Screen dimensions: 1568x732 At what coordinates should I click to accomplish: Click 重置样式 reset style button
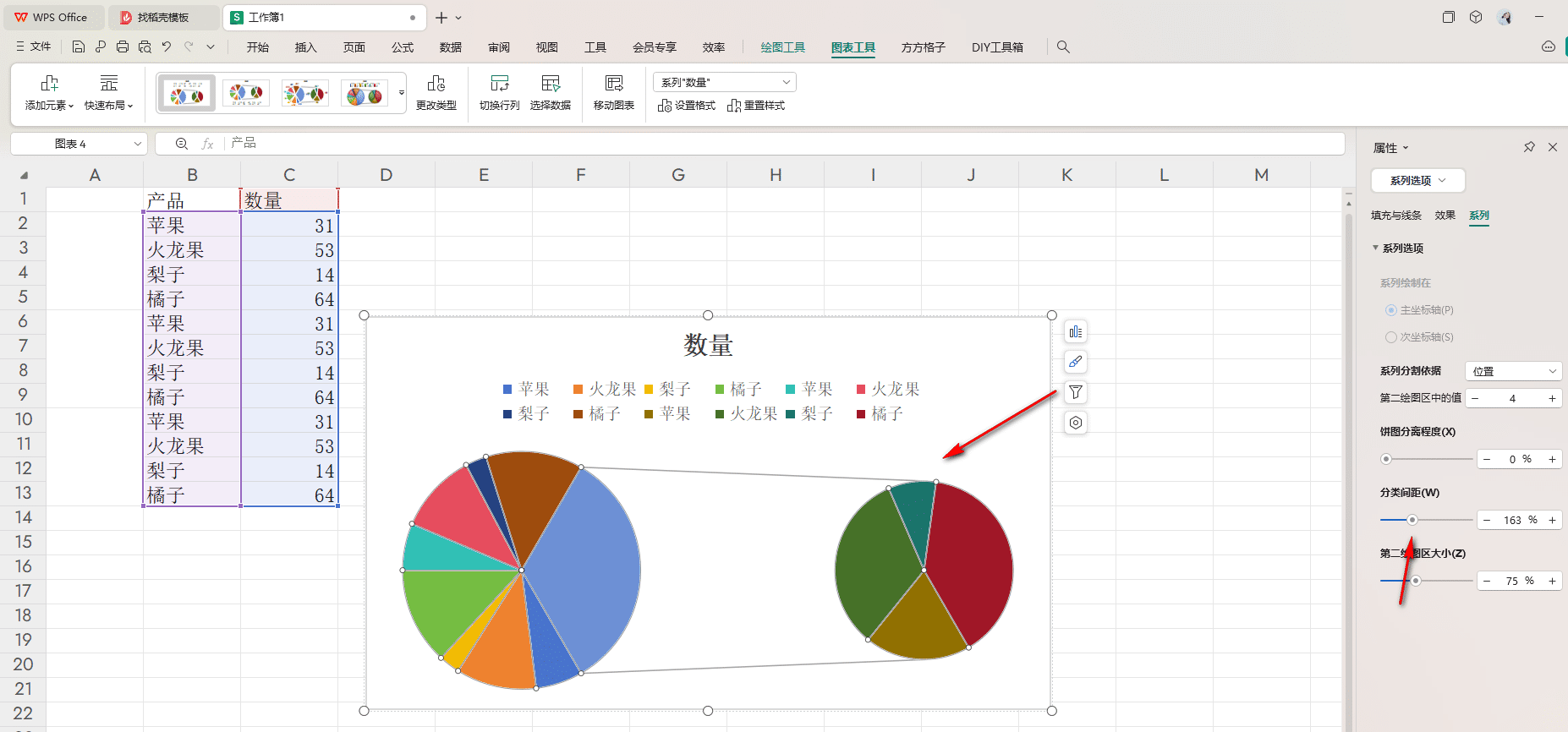click(756, 106)
